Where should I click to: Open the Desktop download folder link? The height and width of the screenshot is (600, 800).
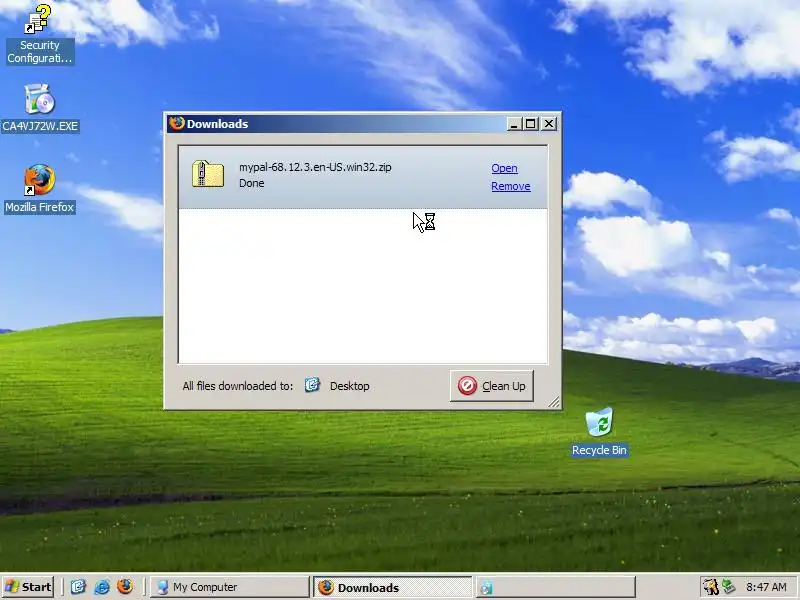[349, 386]
